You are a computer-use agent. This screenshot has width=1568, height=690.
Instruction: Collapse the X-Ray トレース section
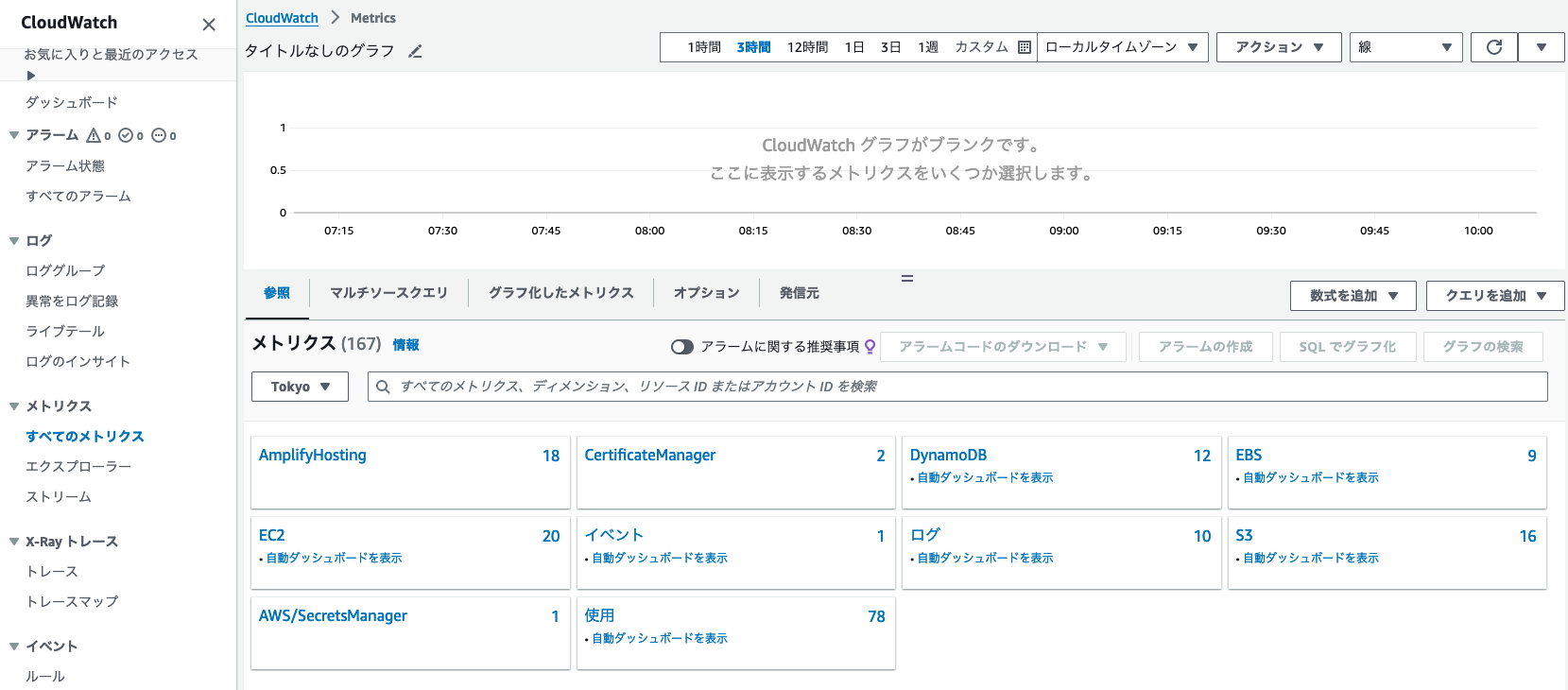(x=14, y=542)
